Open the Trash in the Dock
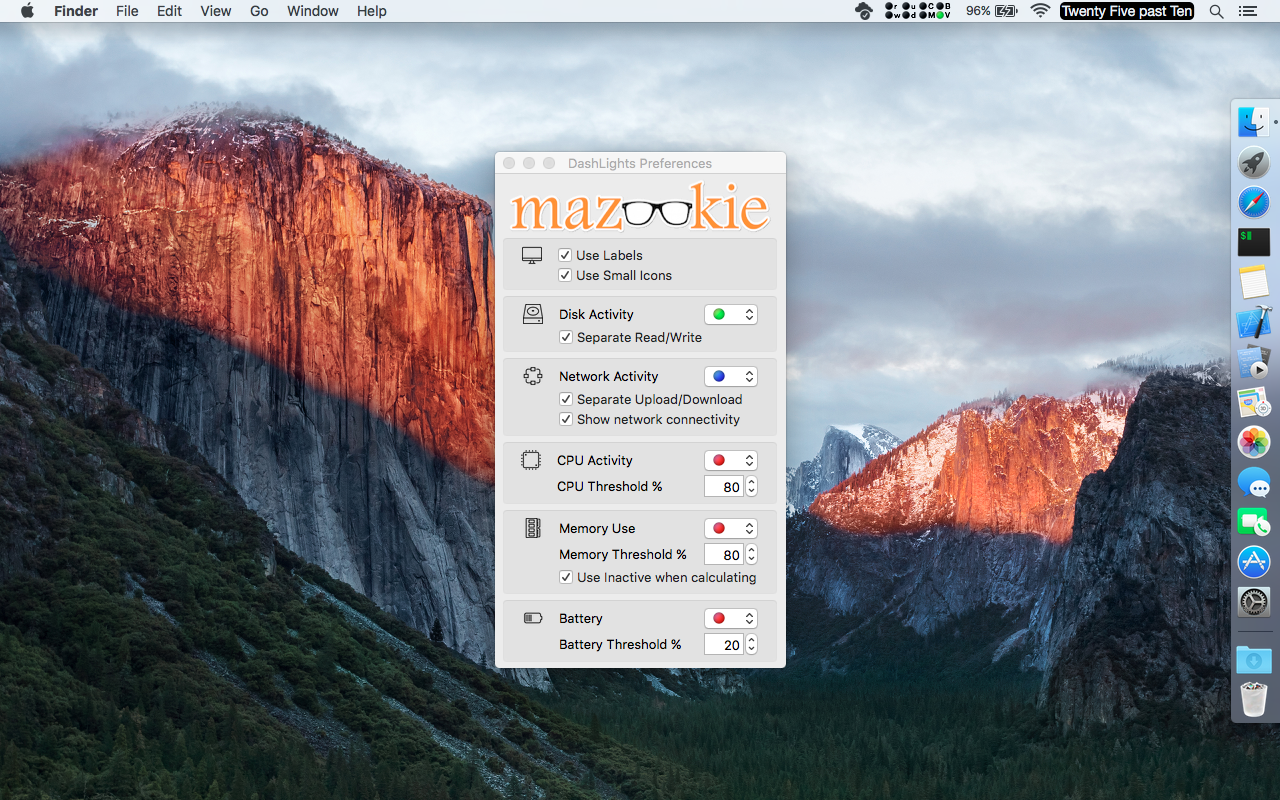 1253,699
